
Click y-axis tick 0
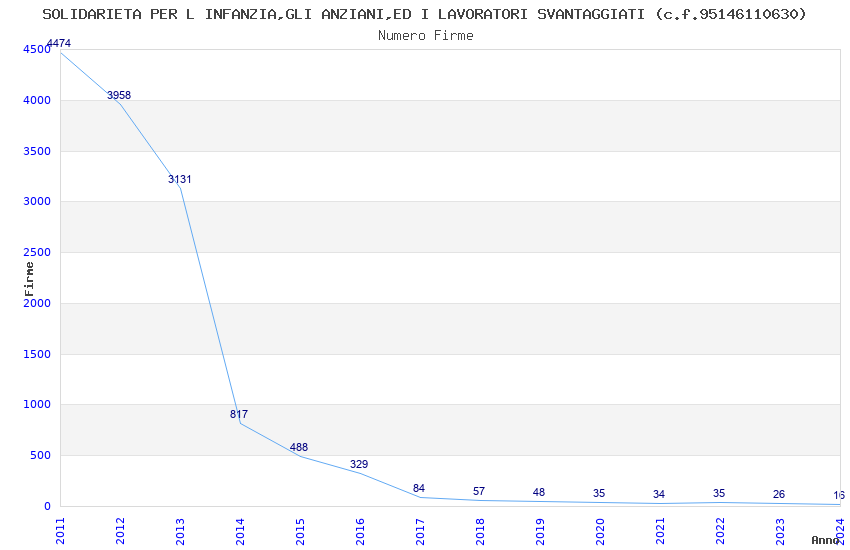click(x=48, y=507)
